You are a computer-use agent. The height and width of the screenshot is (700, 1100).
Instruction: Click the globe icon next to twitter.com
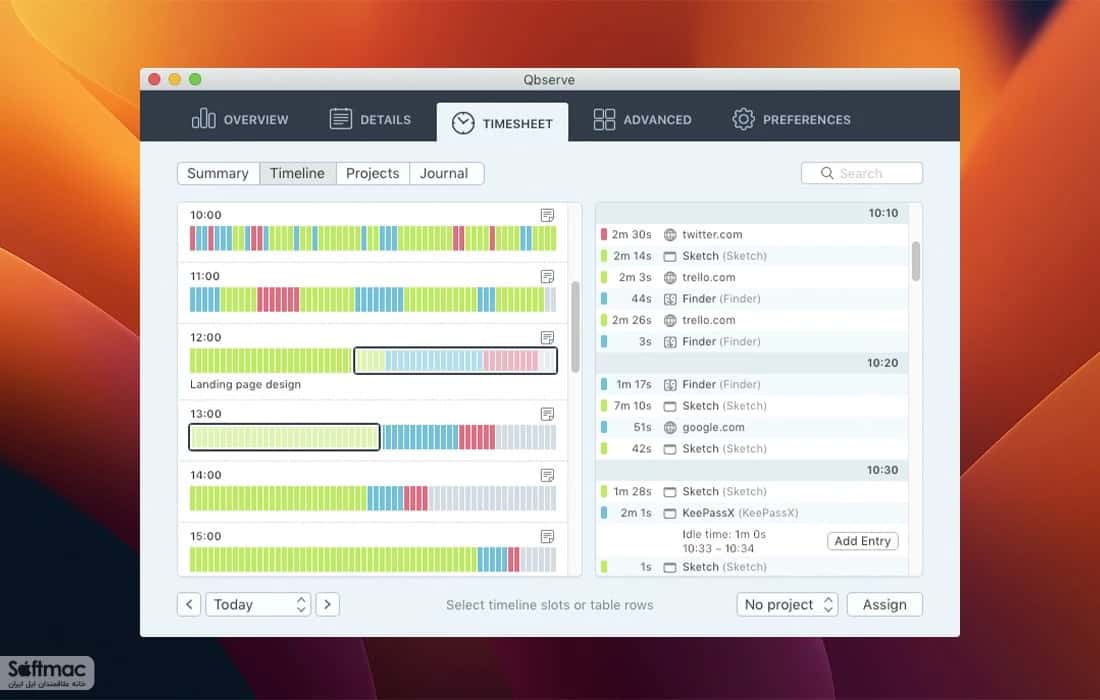[670, 235]
